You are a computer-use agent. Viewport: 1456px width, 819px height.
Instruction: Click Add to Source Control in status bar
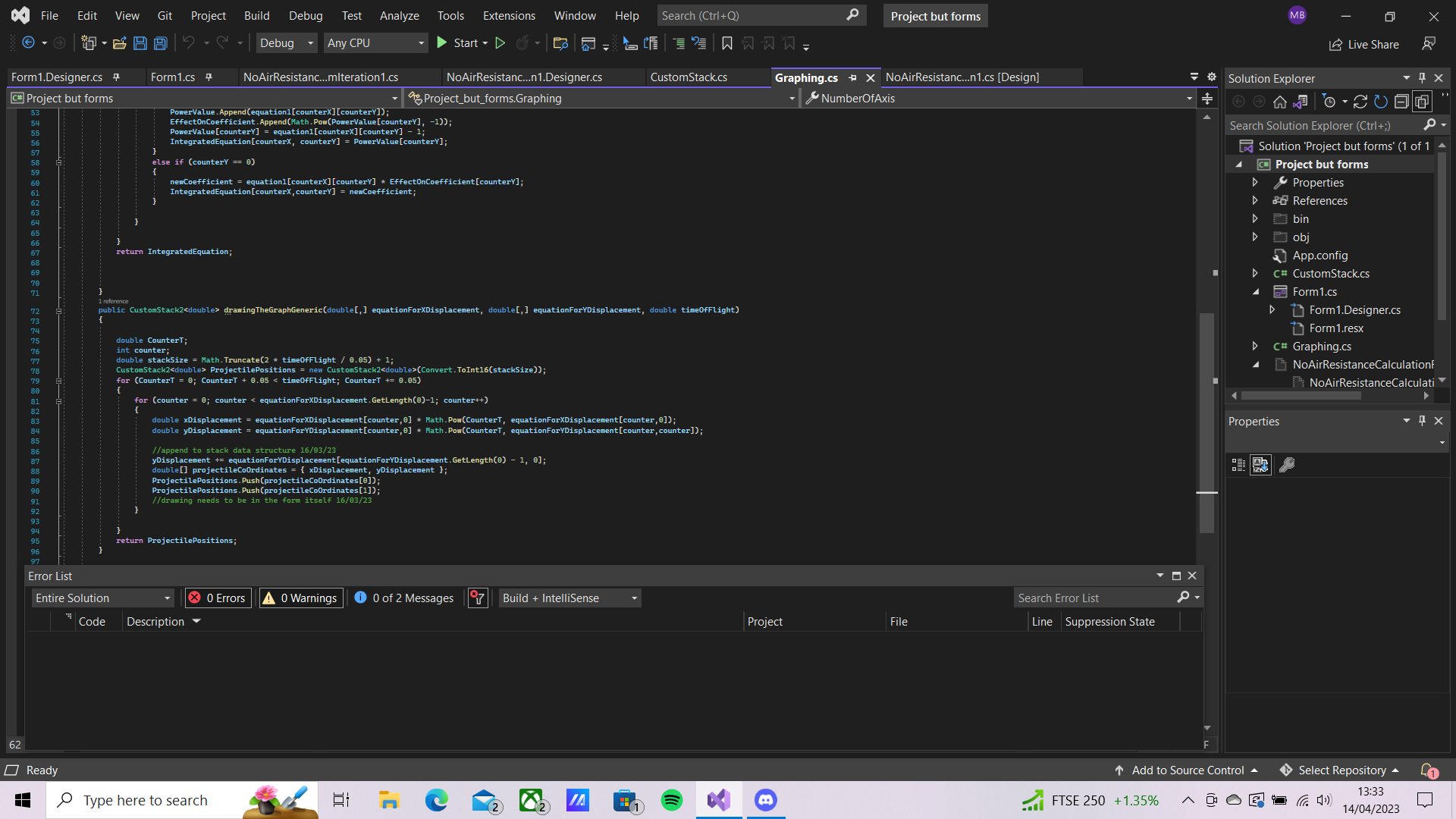click(1187, 770)
